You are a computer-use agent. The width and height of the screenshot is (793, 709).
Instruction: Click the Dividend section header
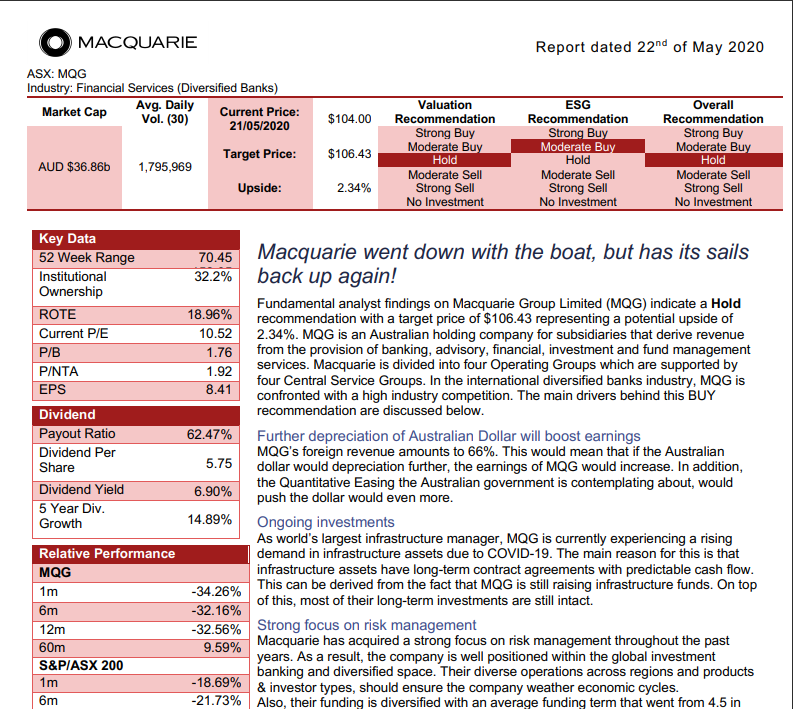click(x=67, y=414)
